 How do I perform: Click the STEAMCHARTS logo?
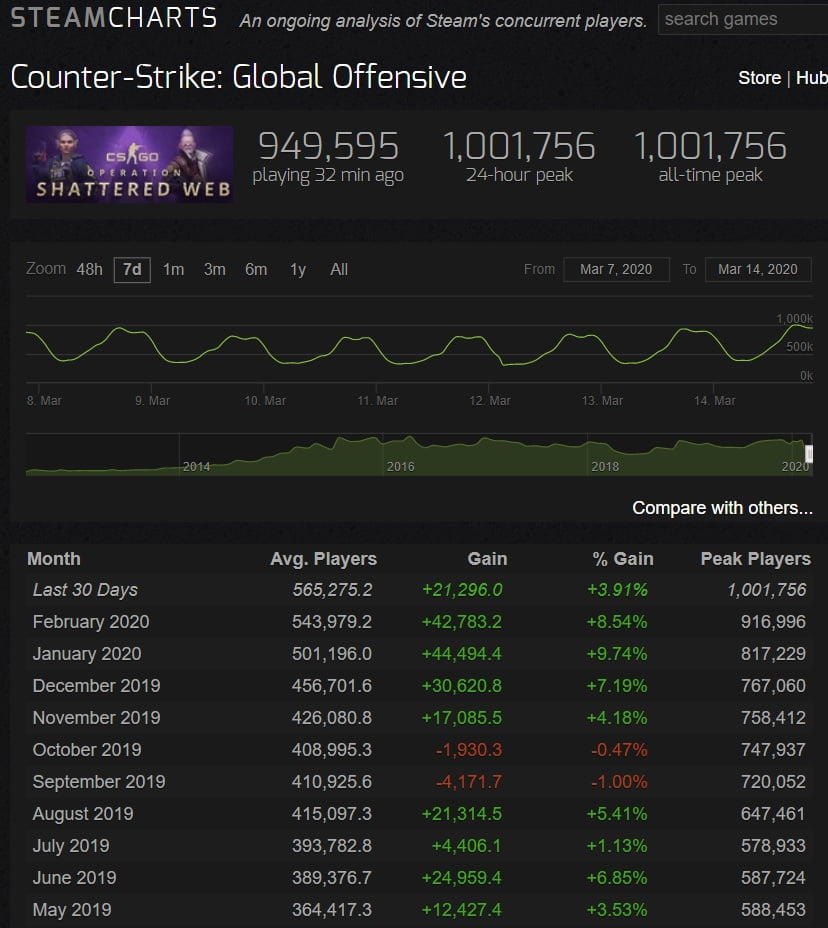[113, 18]
